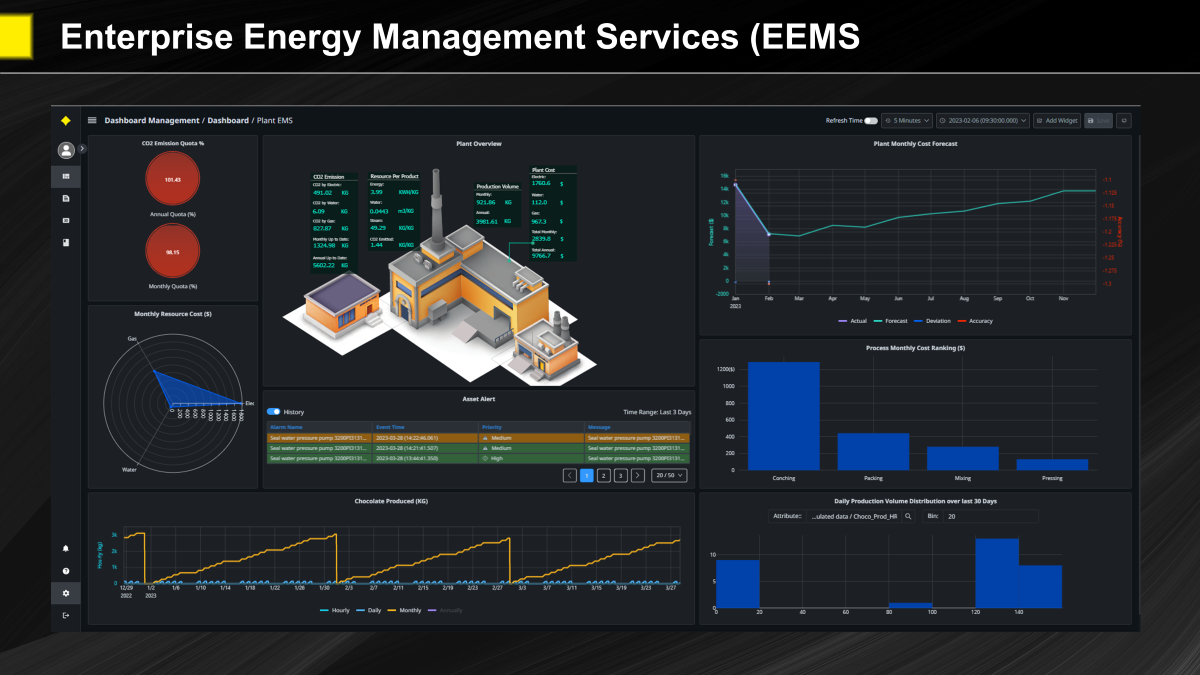This screenshot has height=675, width=1200.
Task: Click the logout icon in sidebar
Action: [66, 615]
